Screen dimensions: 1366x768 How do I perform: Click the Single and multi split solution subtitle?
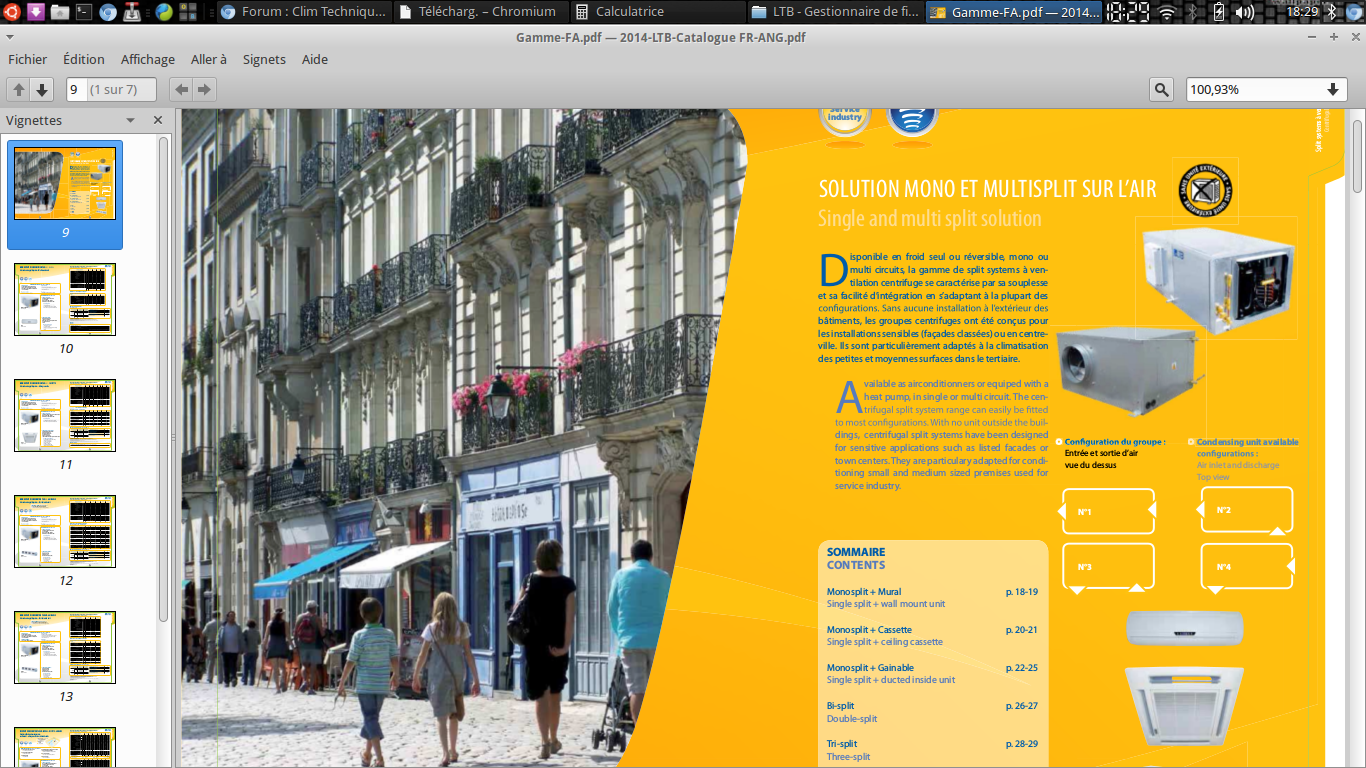(x=930, y=219)
